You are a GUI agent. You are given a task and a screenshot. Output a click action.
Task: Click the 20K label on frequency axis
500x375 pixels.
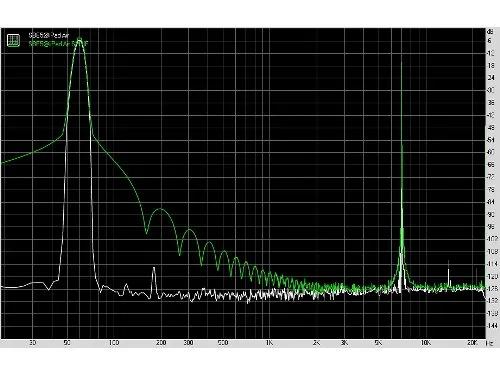(x=472, y=343)
